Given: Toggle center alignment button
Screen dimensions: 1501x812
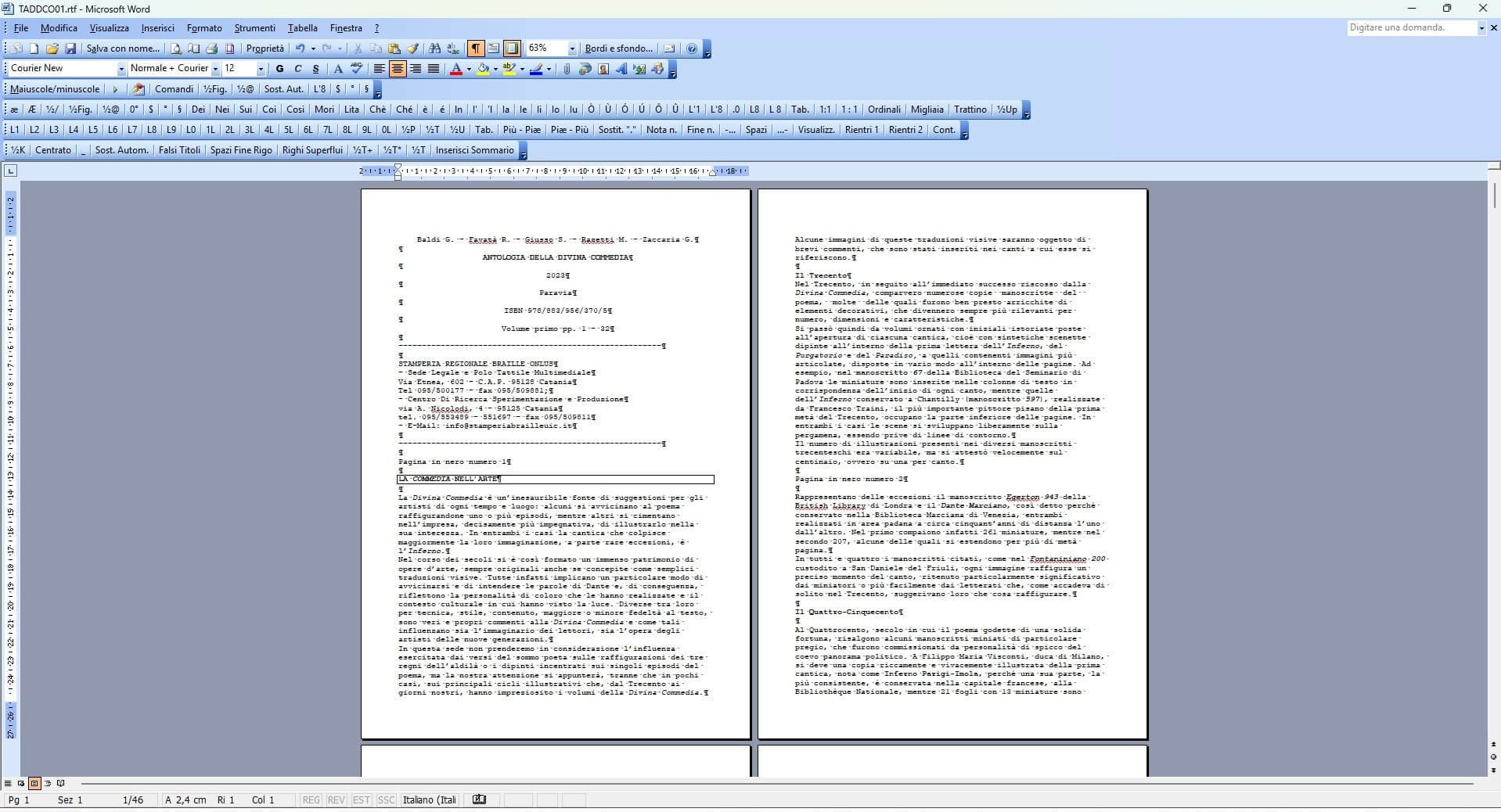Looking at the screenshot, I should (x=398, y=69).
